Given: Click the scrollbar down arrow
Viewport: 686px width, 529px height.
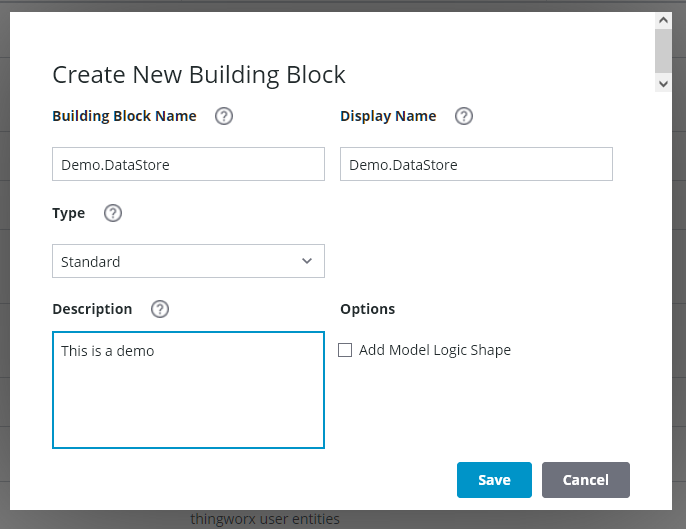Looking at the screenshot, I should pyautogui.click(x=663, y=84).
